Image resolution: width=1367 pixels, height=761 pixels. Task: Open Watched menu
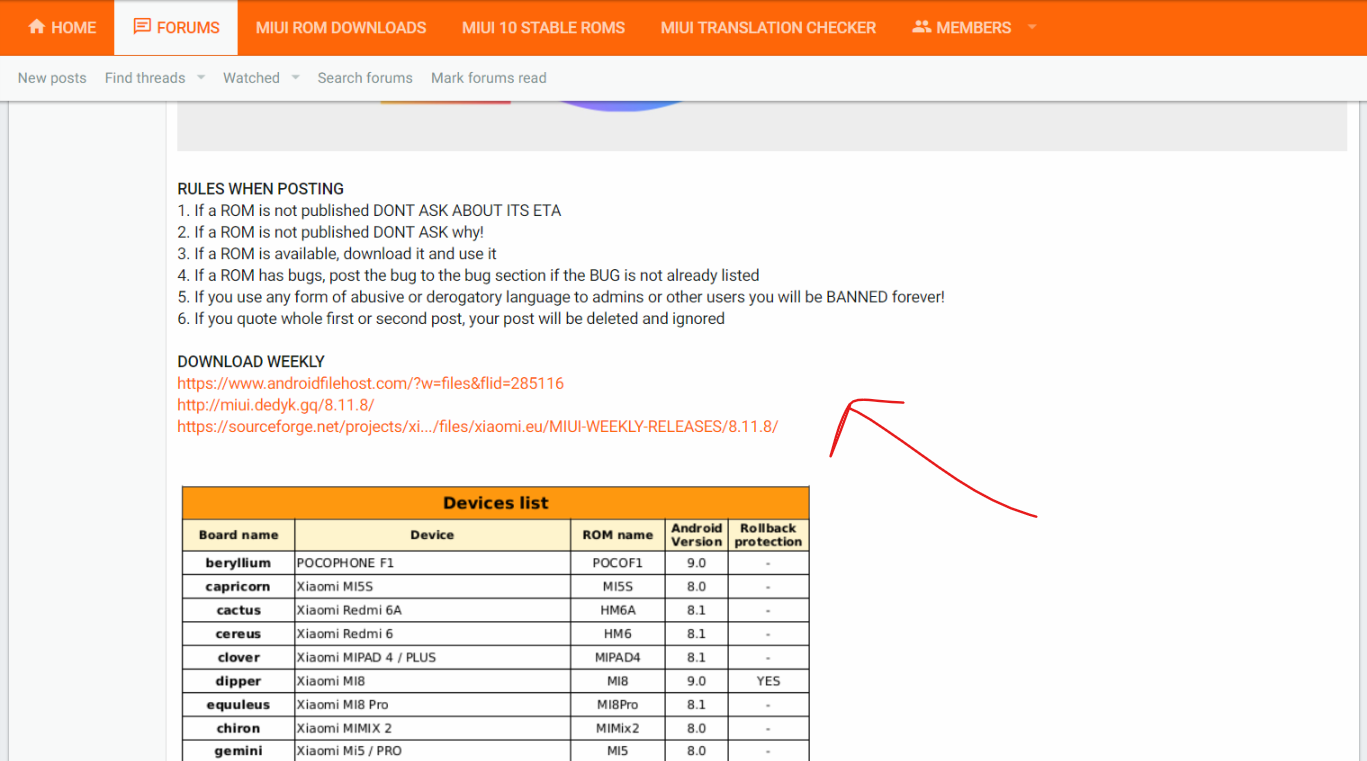[251, 78]
